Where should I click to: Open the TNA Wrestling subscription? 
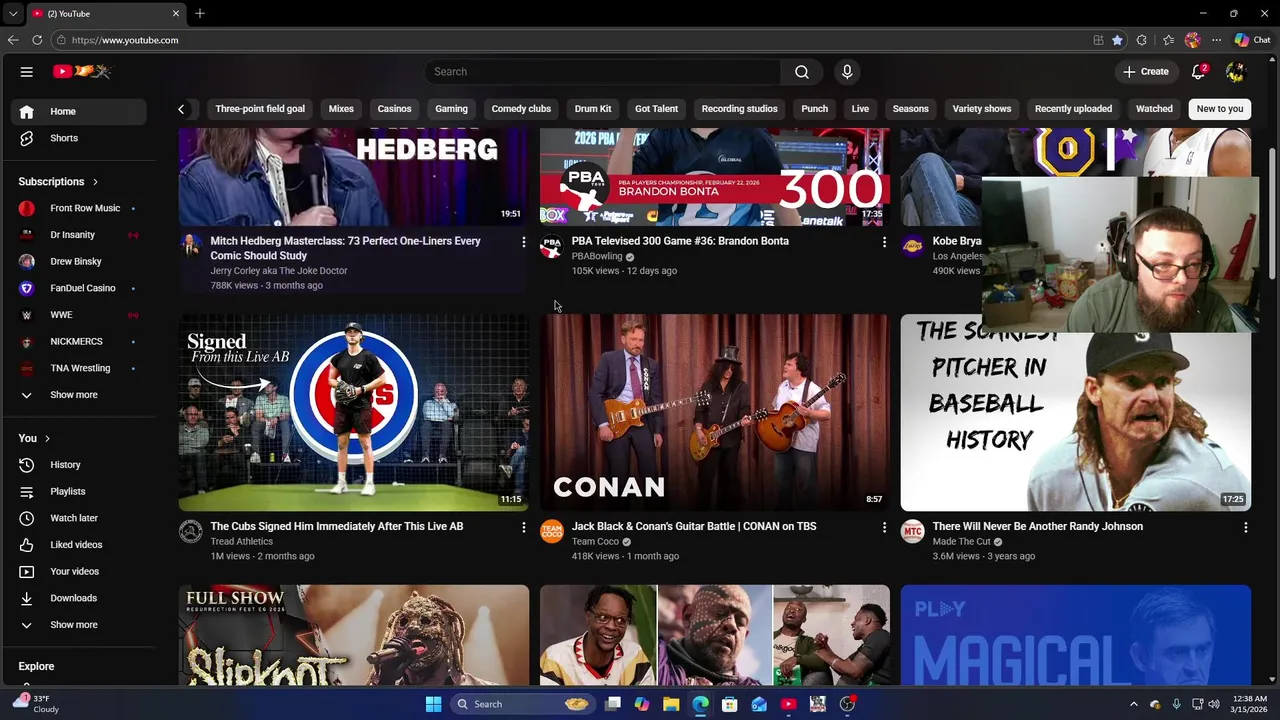[80, 368]
